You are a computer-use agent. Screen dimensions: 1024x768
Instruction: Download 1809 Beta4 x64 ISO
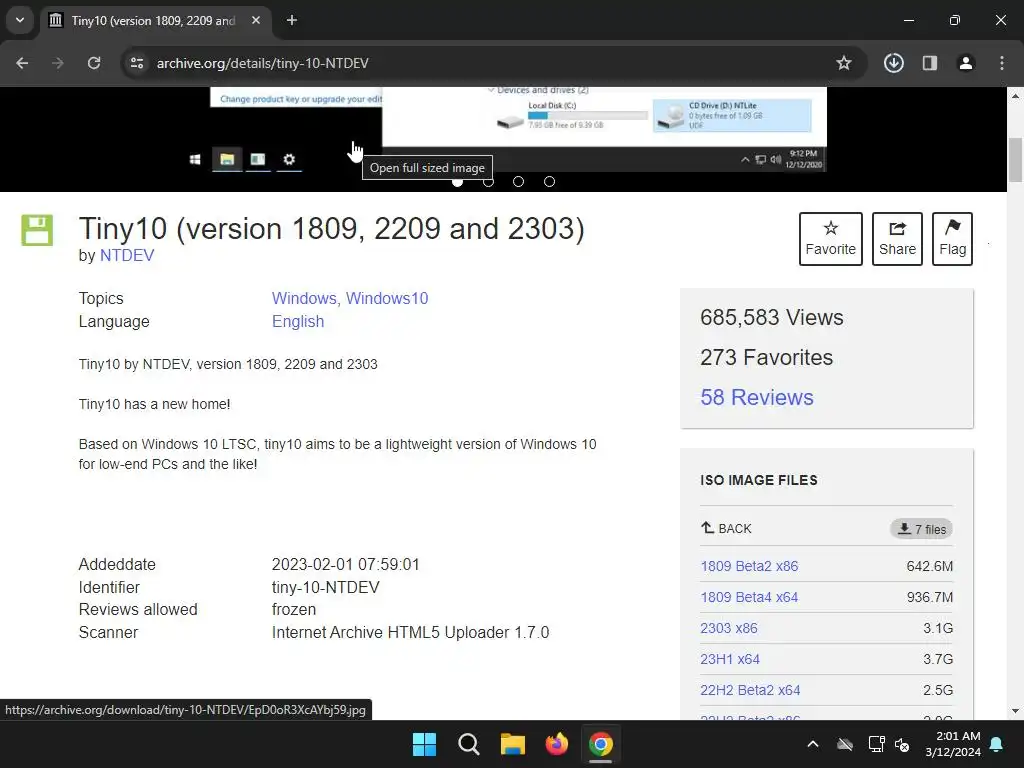(x=749, y=597)
